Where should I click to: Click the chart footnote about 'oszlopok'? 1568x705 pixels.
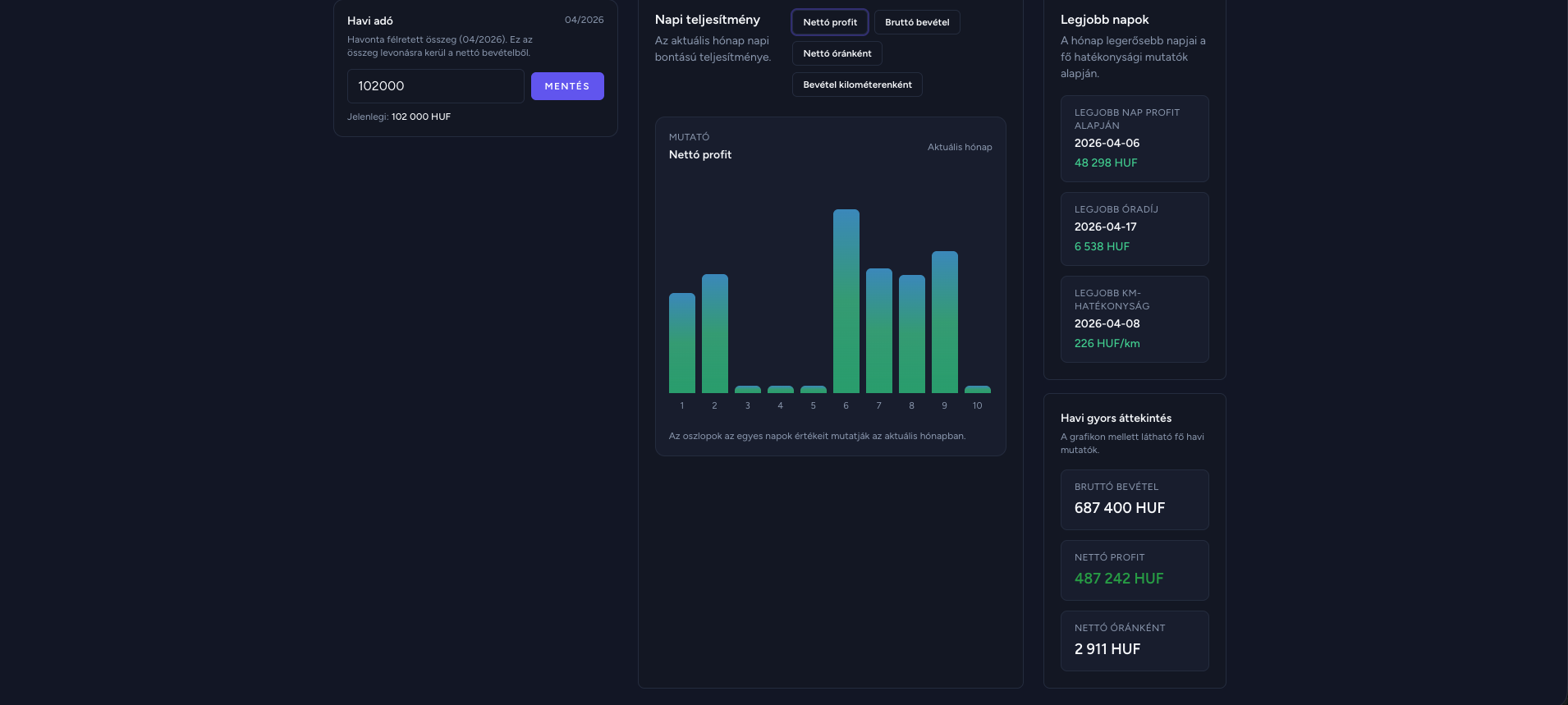pos(817,436)
